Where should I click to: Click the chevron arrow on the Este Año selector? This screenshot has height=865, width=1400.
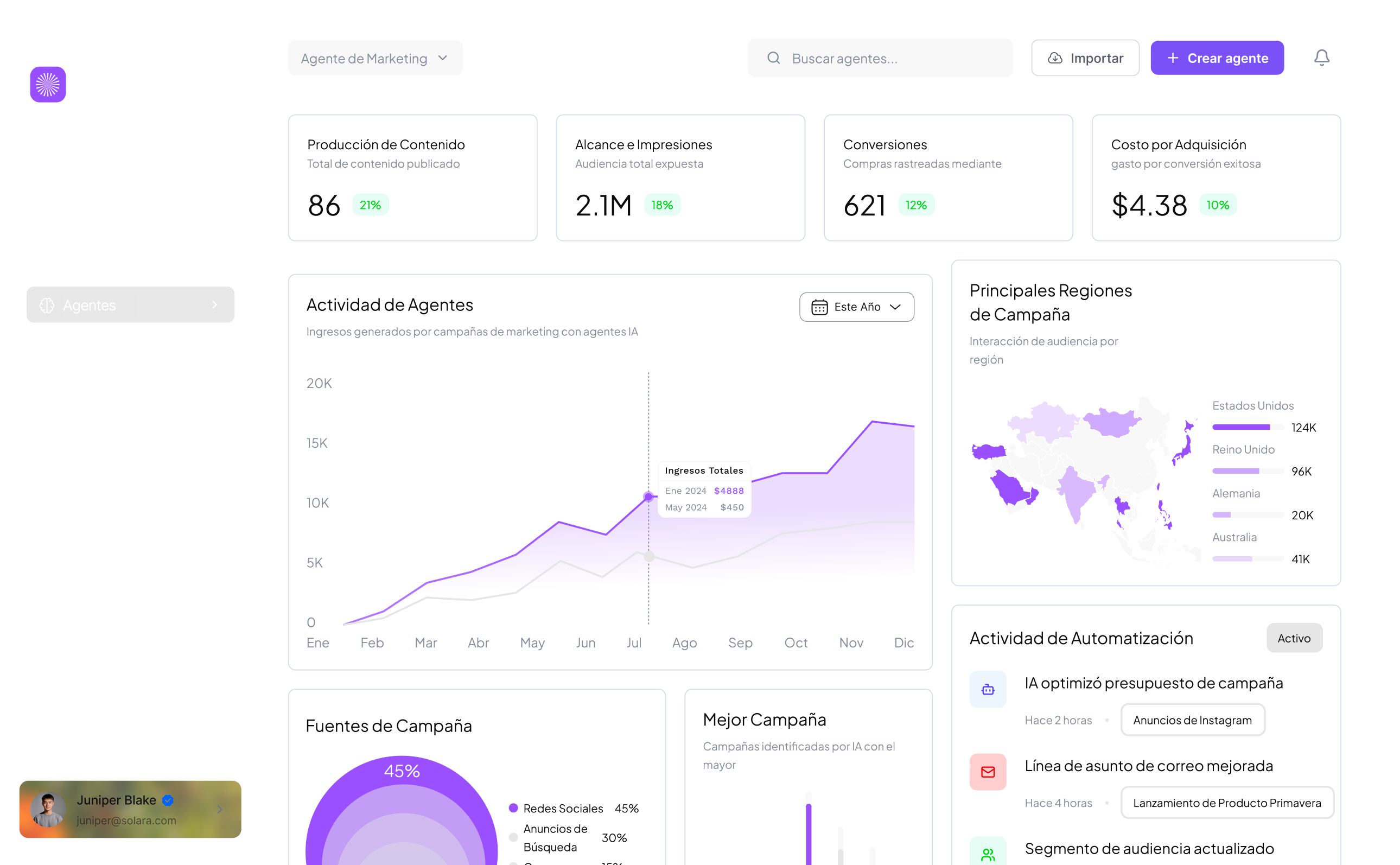pyautogui.click(x=895, y=307)
